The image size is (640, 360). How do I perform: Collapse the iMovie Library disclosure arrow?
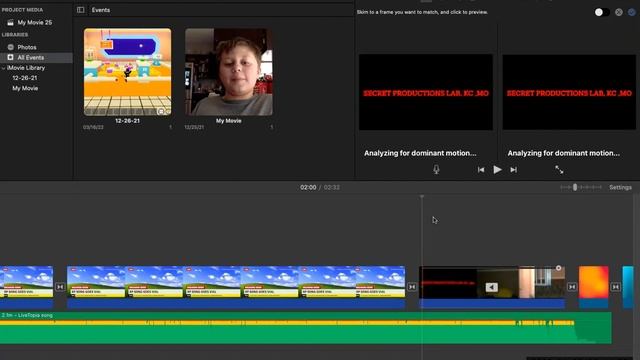click(x=3, y=68)
